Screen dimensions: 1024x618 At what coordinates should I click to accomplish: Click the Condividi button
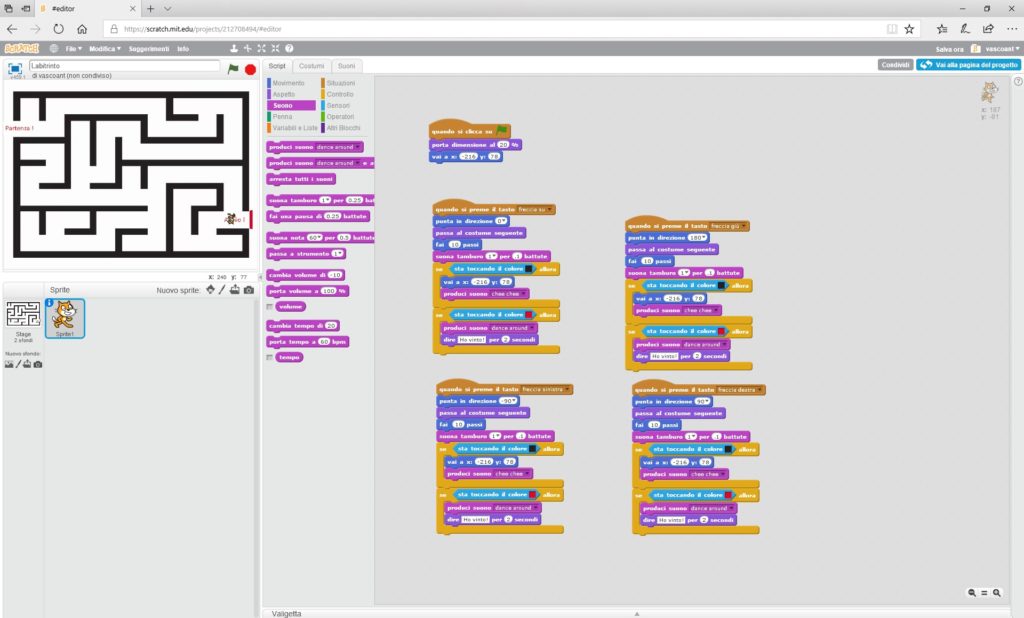click(895, 65)
